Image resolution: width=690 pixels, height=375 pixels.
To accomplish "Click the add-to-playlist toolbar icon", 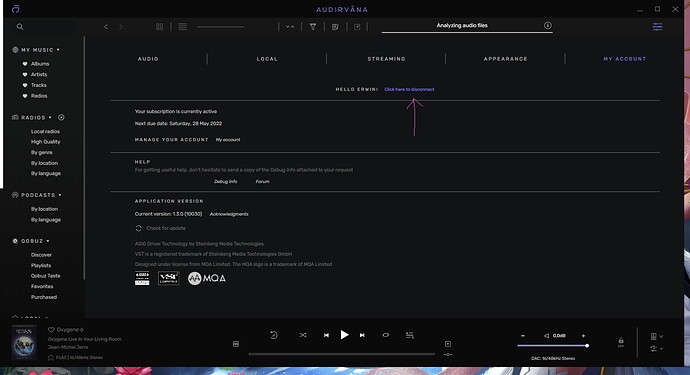I will point(357,27).
